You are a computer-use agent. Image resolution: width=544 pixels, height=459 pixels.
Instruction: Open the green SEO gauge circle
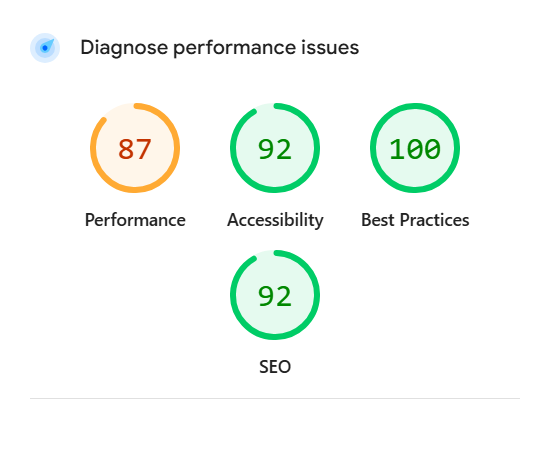pyautogui.click(x=275, y=295)
